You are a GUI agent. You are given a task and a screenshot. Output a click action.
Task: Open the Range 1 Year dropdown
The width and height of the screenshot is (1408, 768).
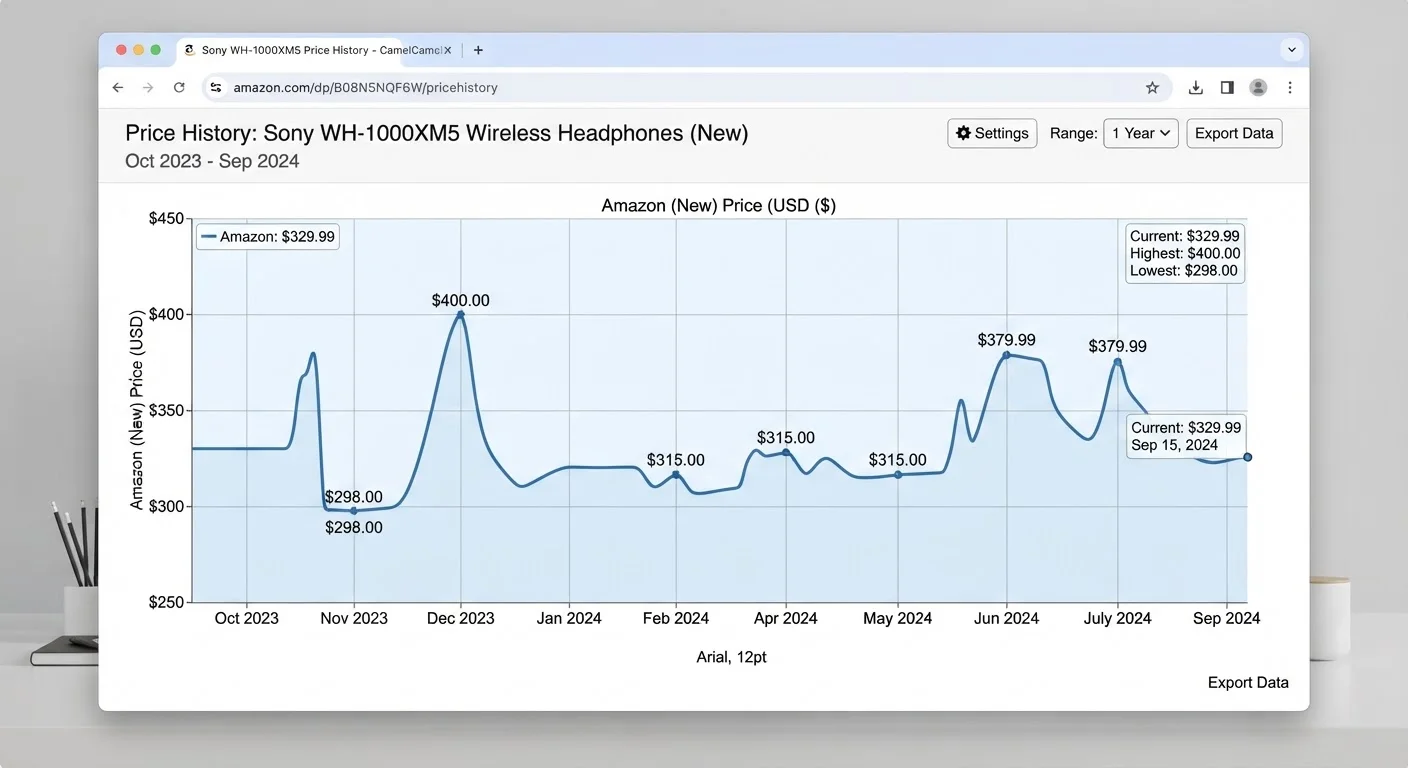(x=1141, y=133)
